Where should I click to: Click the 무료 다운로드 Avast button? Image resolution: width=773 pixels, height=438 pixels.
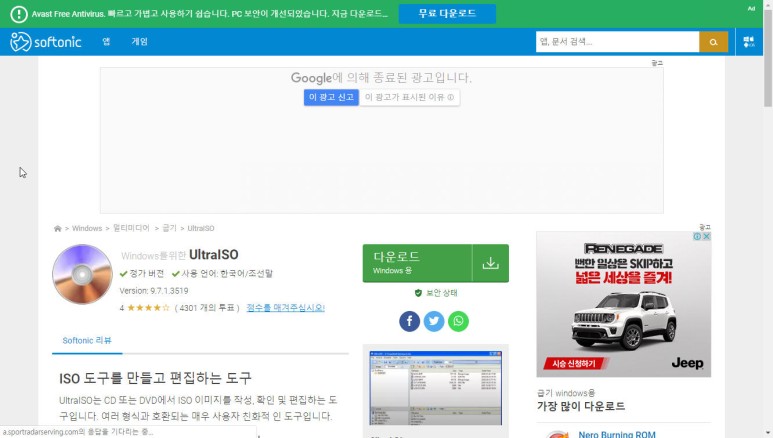coord(447,14)
